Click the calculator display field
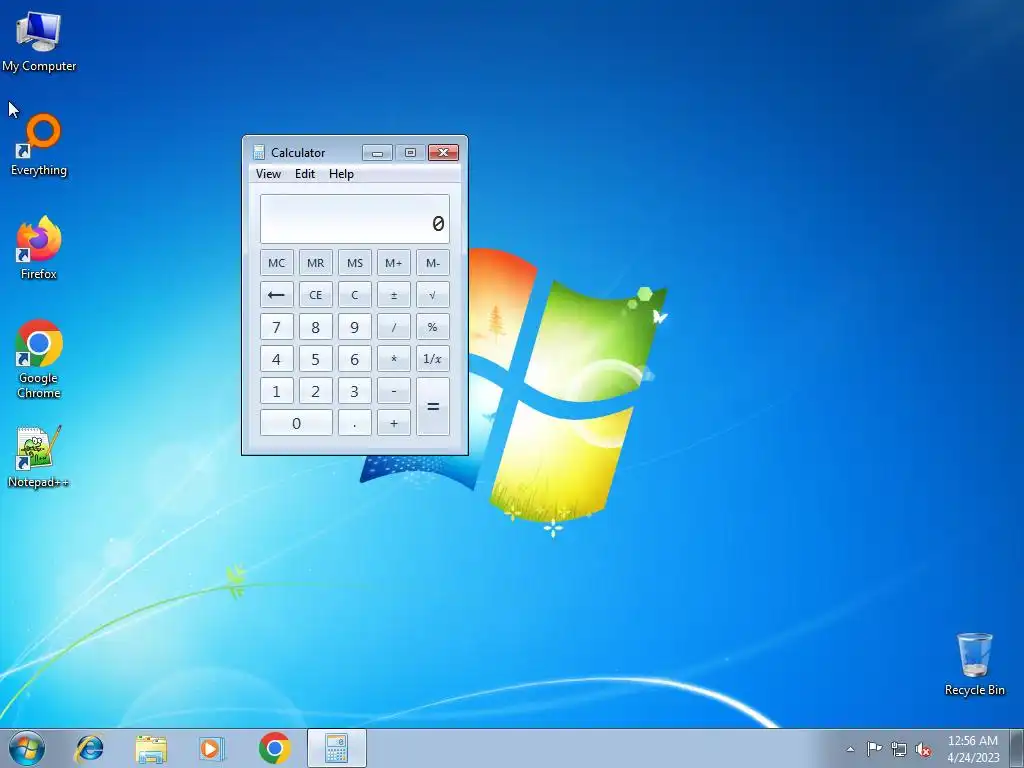Viewport: 1024px width, 768px height. [x=355, y=219]
